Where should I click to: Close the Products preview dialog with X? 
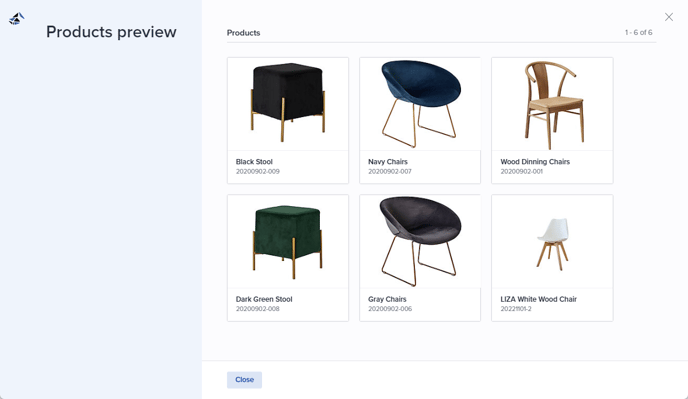[669, 17]
